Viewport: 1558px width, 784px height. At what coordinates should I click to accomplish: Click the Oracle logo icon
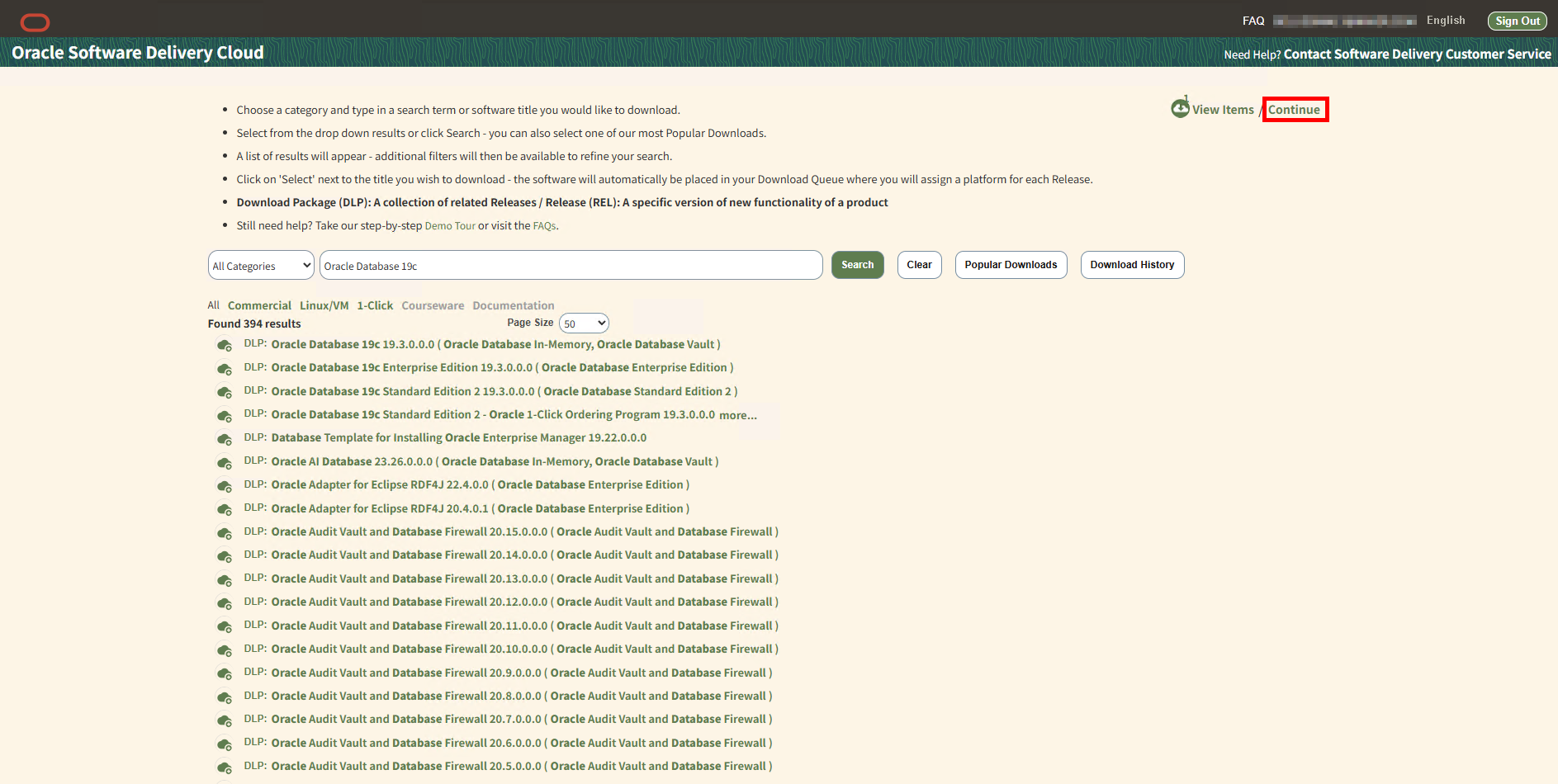35,22
